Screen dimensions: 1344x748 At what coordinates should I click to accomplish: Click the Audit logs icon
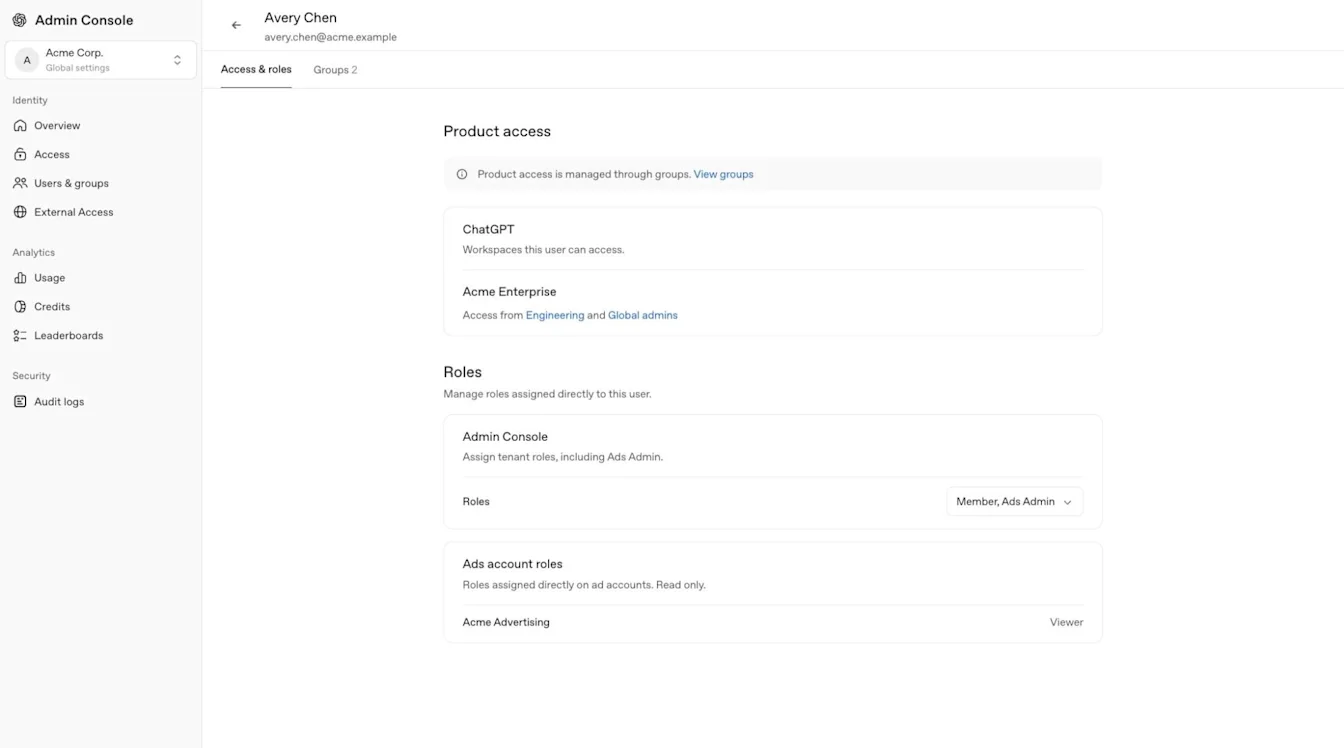(x=20, y=402)
